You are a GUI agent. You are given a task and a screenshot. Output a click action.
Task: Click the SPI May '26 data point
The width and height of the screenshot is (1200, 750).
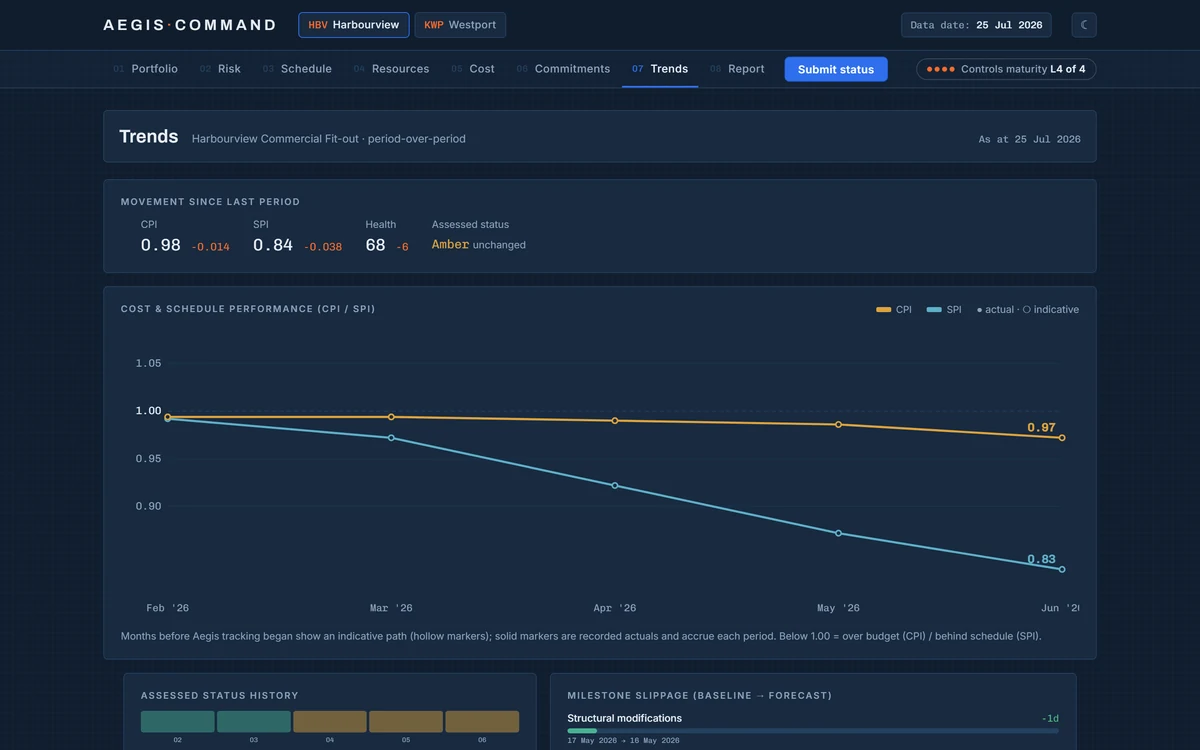pos(838,533)
